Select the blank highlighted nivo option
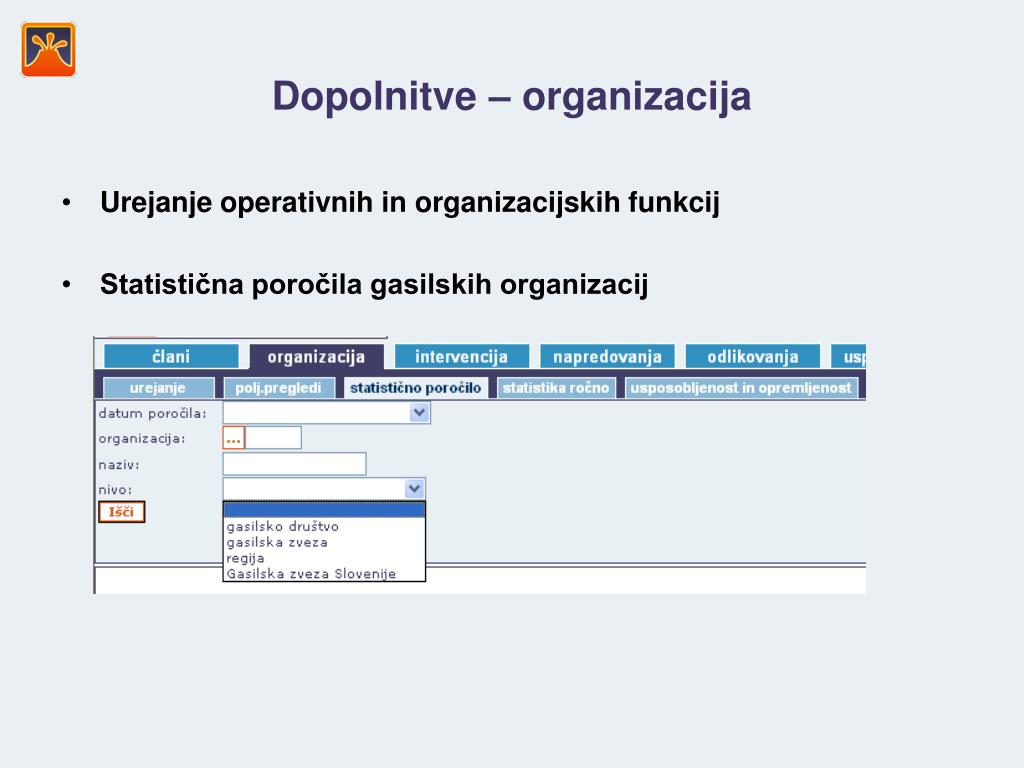 click(324, 510)
